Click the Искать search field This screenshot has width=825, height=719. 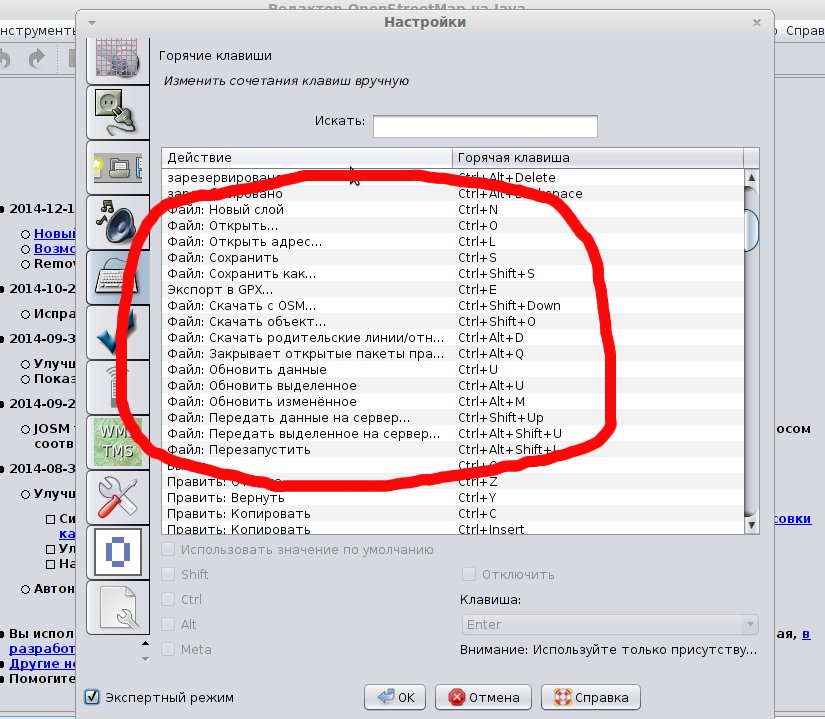pyautogui.click(x=485, y=126)
